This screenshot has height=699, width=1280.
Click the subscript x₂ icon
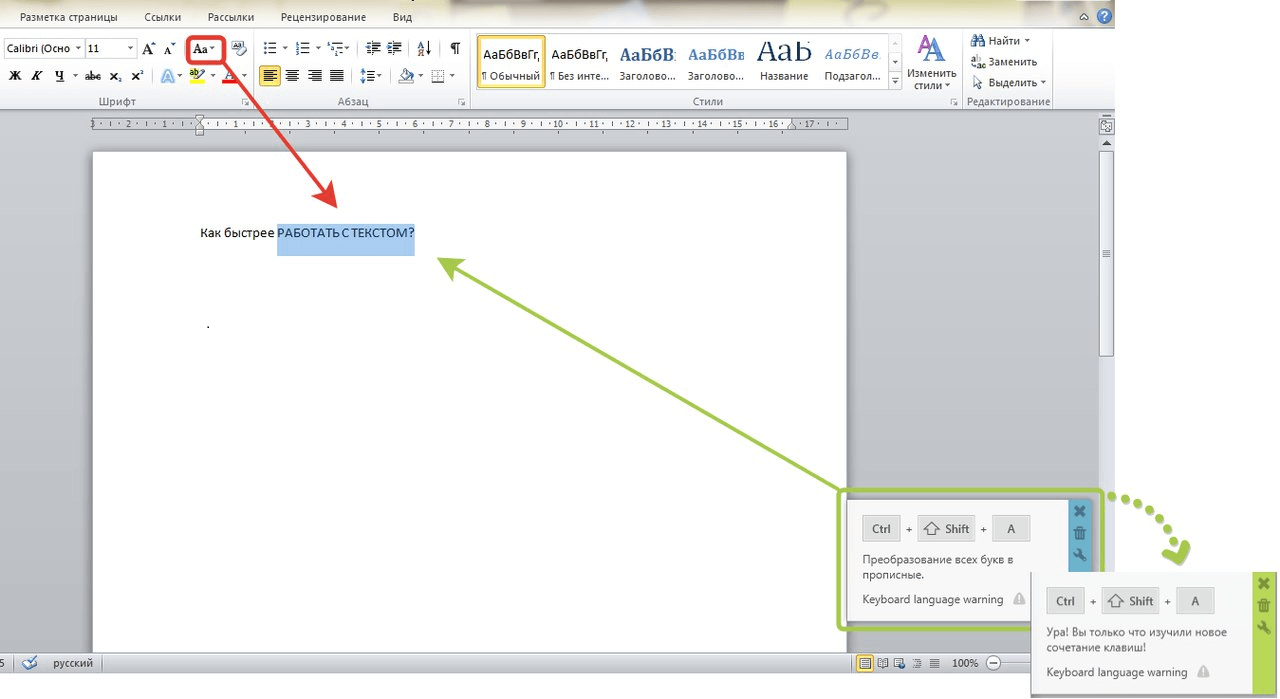[x=115, y=76]
